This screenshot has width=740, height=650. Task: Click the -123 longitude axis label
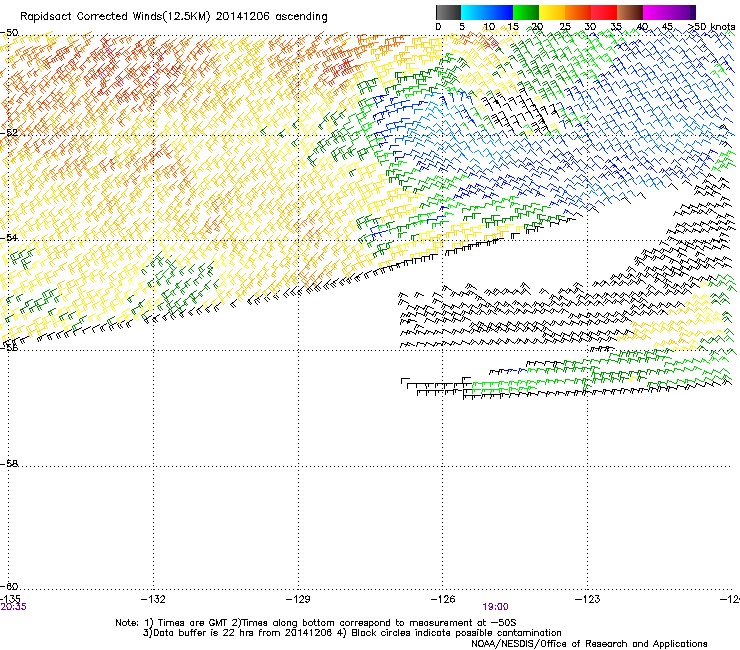pyautogui.click(x=588, y=599)
